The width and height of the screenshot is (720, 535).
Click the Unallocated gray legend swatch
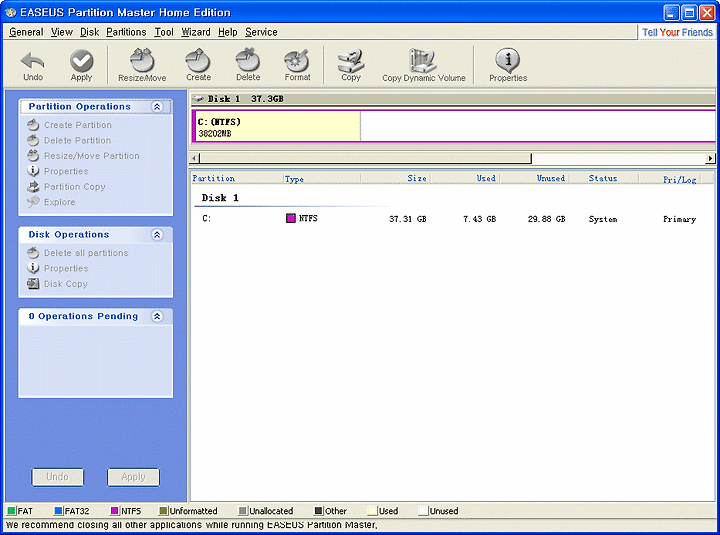pyautogui.click(x=243, y=511)
